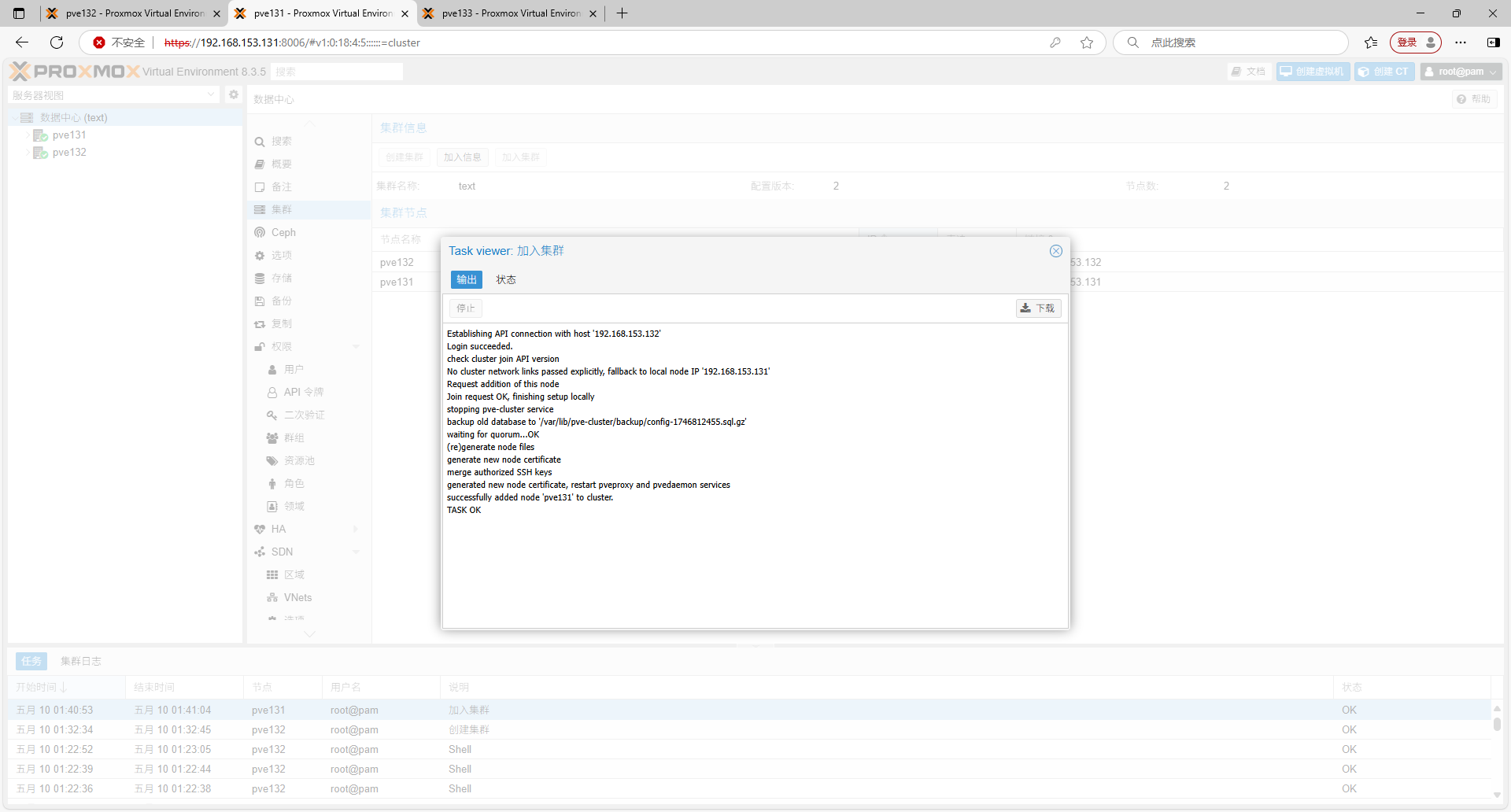Switch to the 输出 tab in Task viewer
The width and height of the screenshot is (1511, 812).
467,279
